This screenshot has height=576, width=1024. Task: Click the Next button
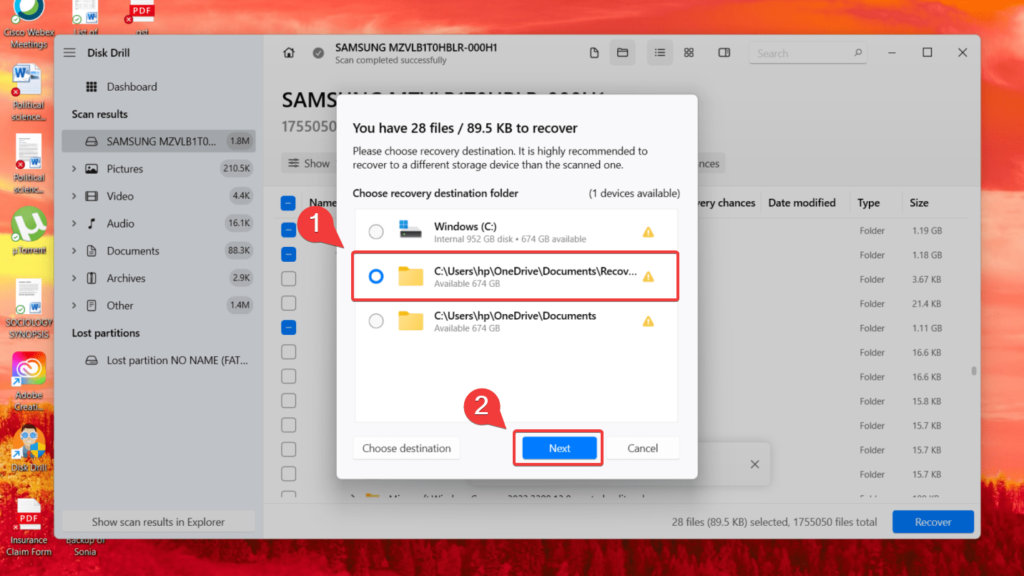coord(559,448)
